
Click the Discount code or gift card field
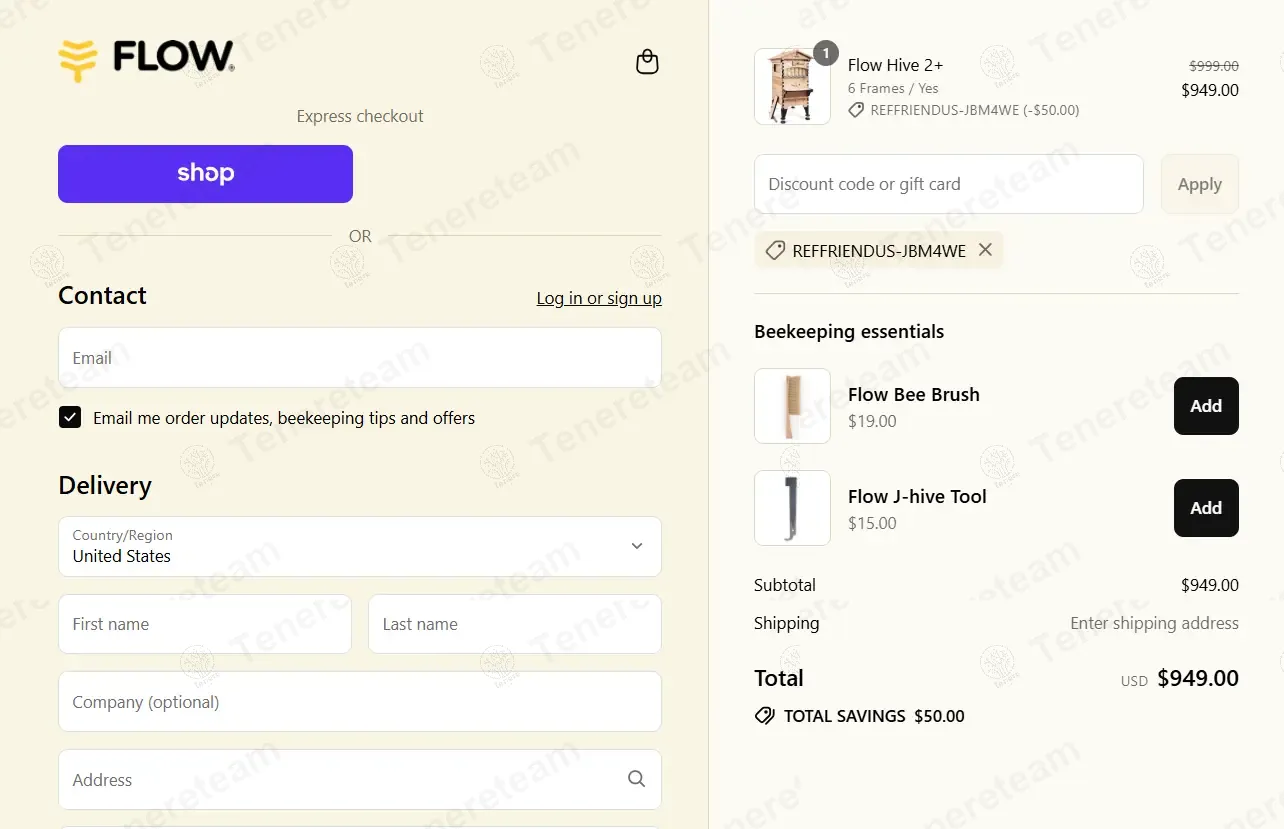tap(948, 184)
